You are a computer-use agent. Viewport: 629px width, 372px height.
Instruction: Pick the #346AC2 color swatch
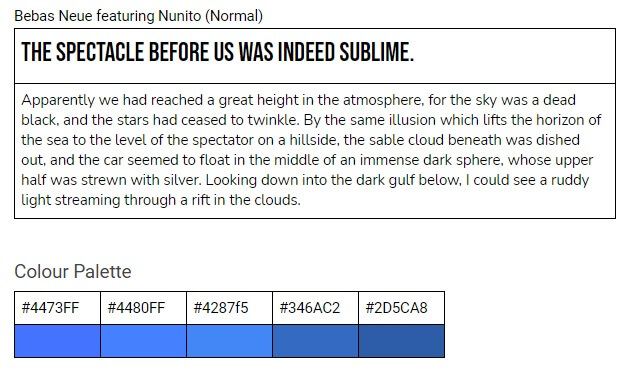[315, 341]
